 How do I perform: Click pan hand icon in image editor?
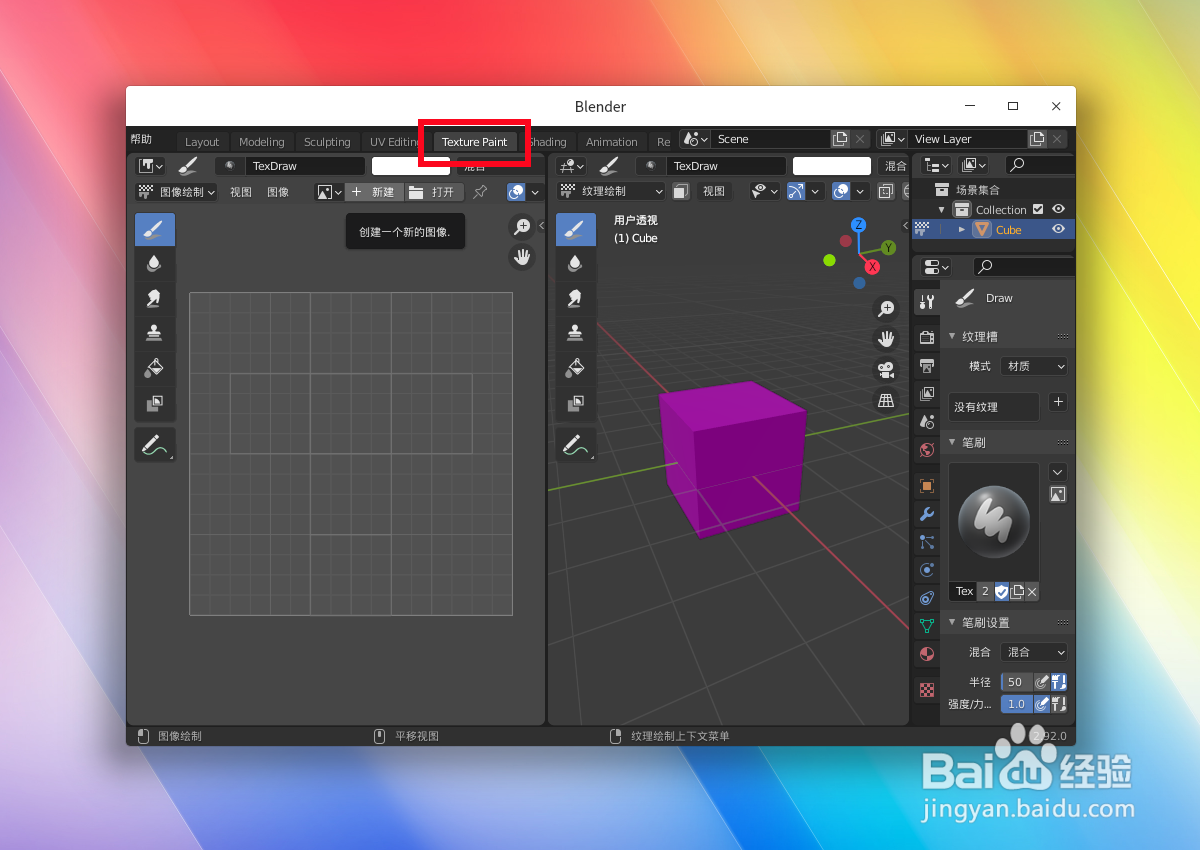click(x=522, y=257)
